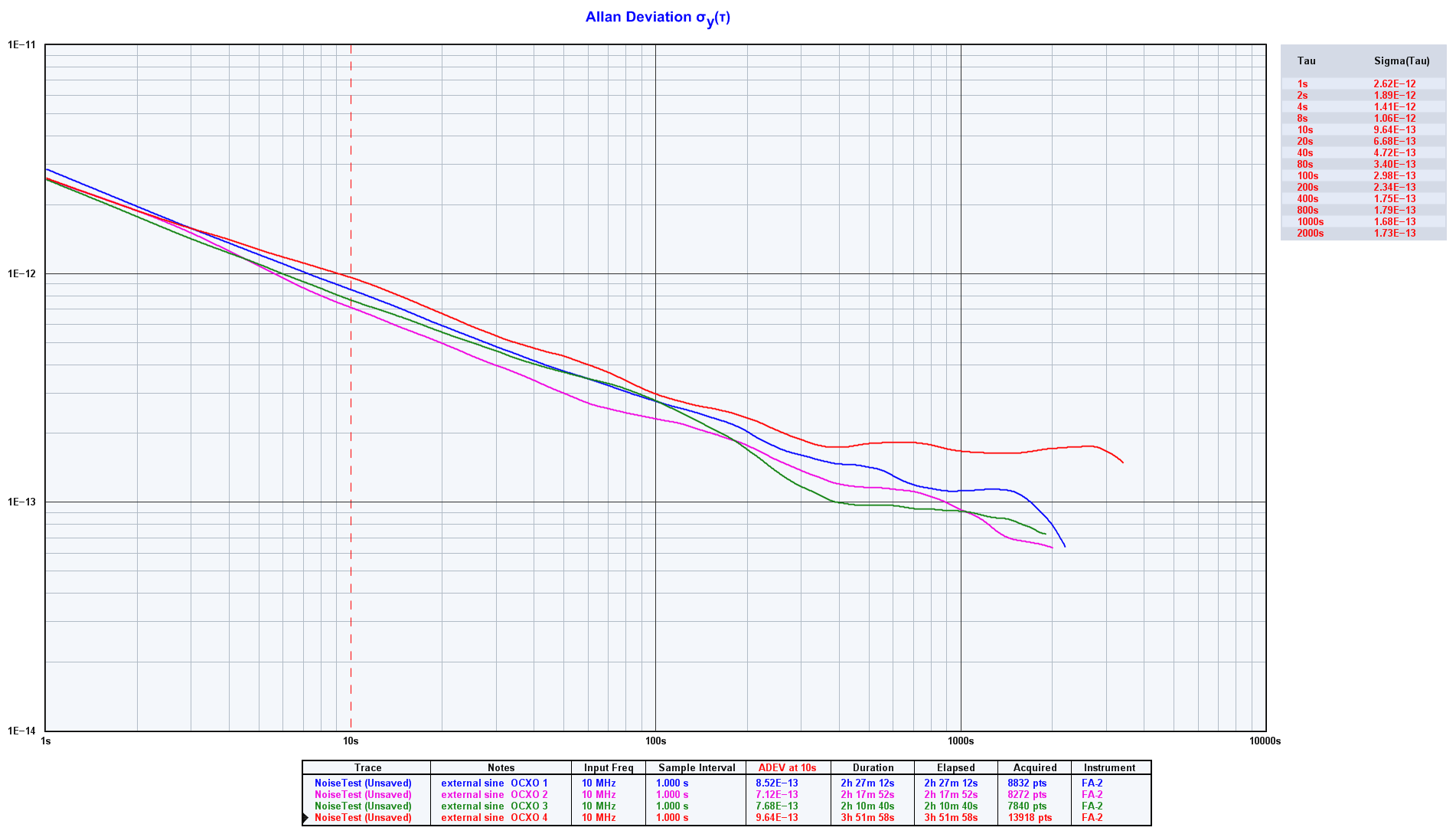Screen dimensions: 1456x834
Task: Click the 1E-11 y-axis label
Action: tap(21, 45)
